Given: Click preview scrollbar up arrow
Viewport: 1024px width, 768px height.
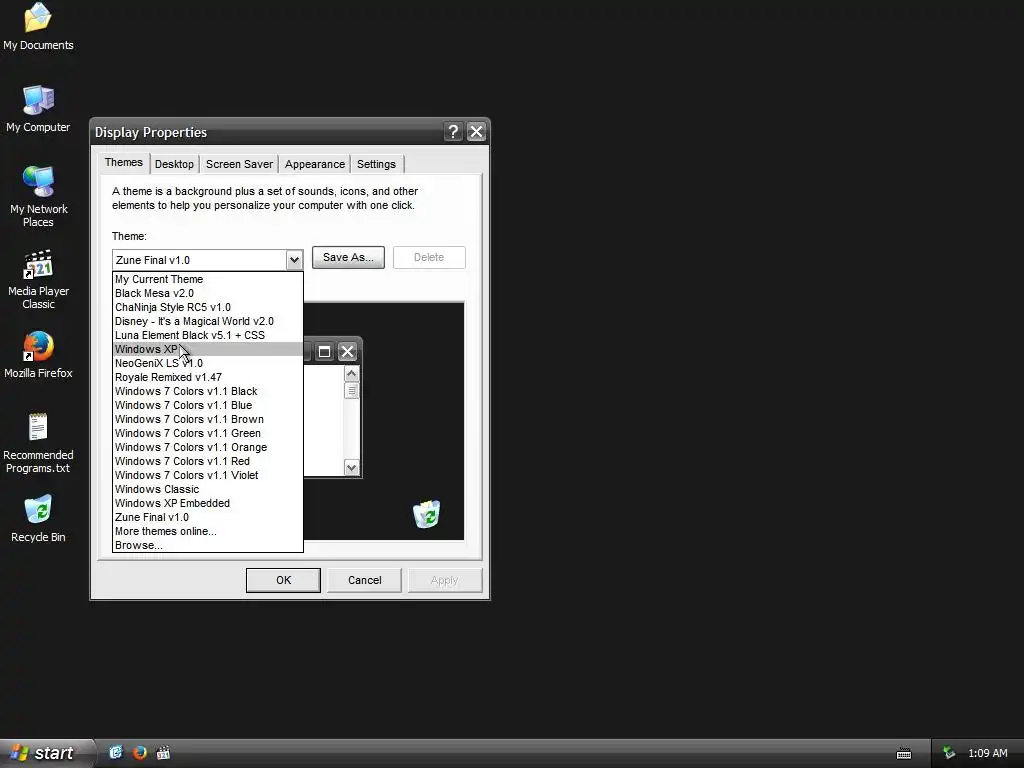Looking at the screenshot, I should 351,374.
